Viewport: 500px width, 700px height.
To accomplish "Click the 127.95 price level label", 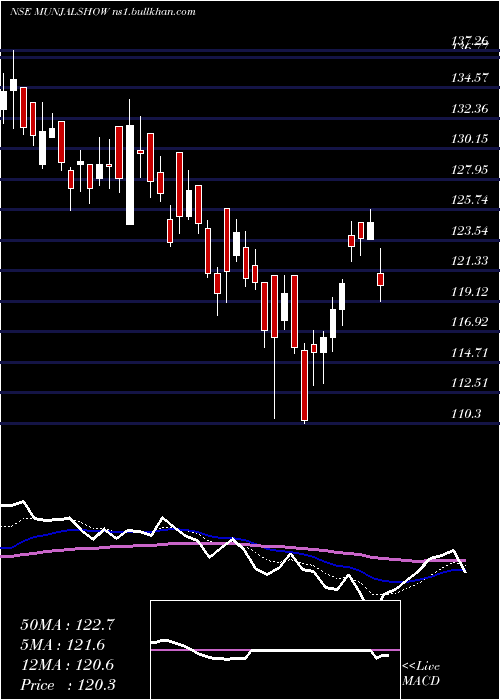I will pyautogui.click(x=470, y=170).
